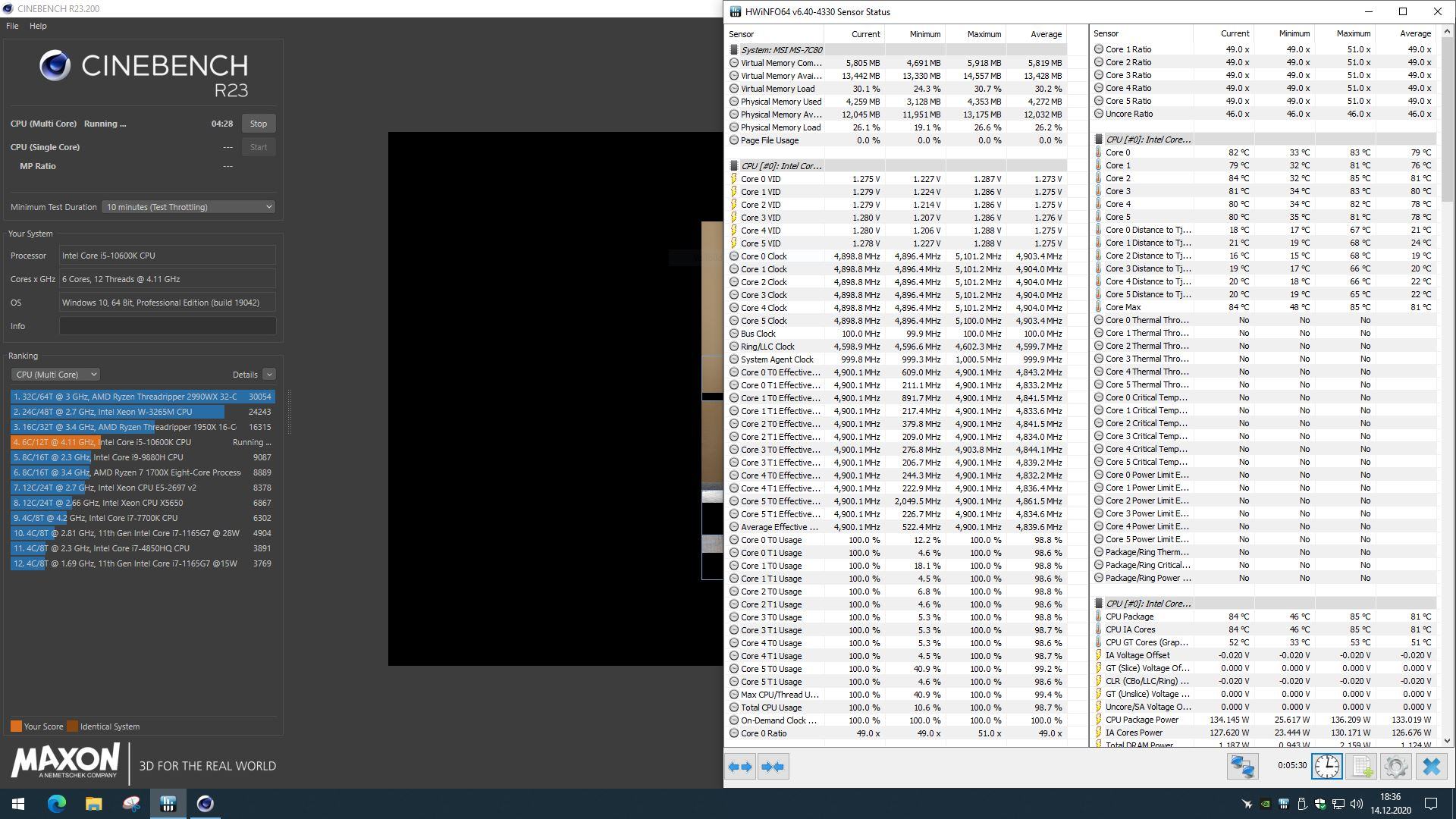Viewport: 1456px width, 819px height.
Task: Select Page File Usage row
Action: pos(896,140)
